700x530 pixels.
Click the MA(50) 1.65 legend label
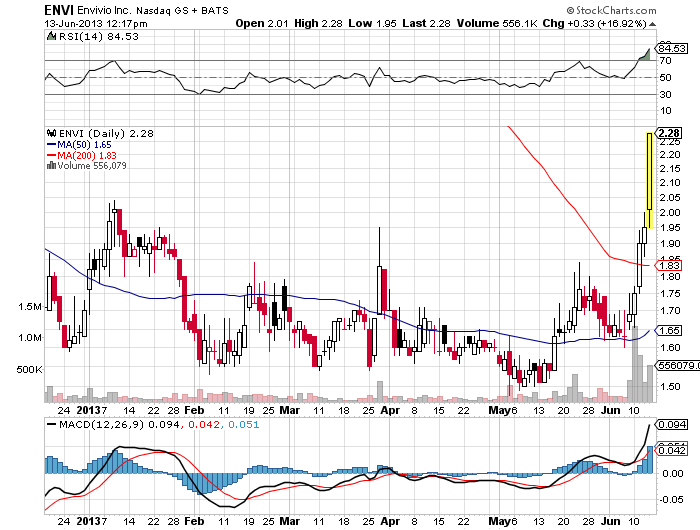pos(84,145)
